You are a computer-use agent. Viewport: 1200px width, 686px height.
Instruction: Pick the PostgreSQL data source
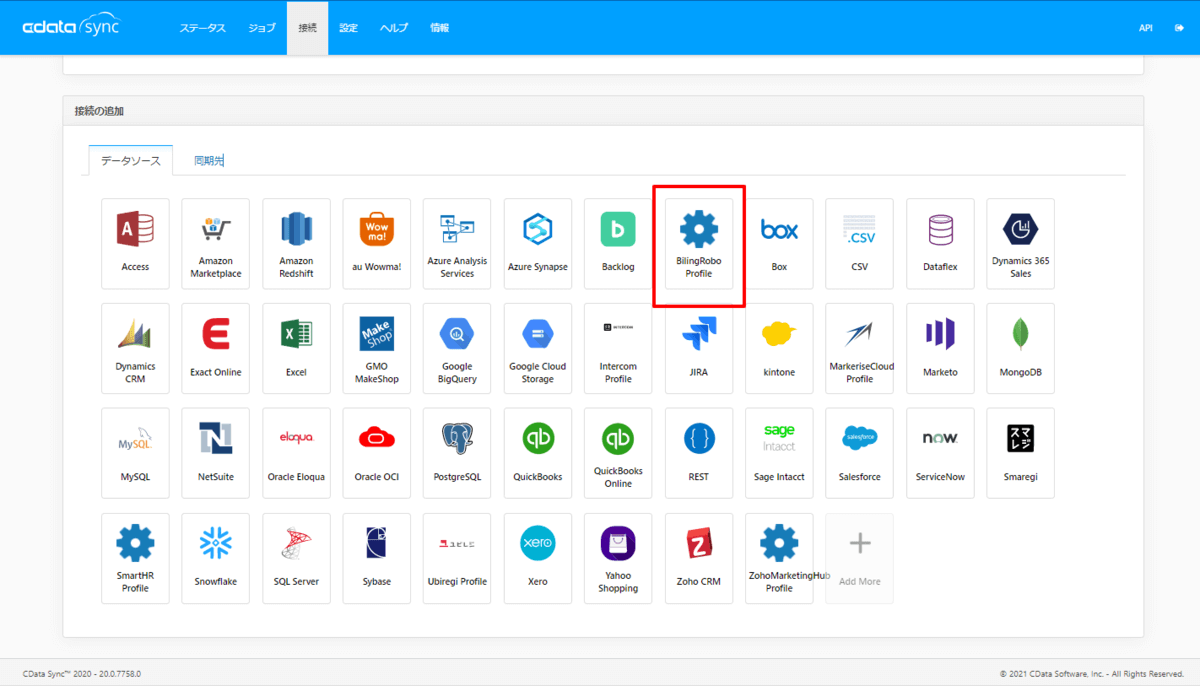(457, 453)
